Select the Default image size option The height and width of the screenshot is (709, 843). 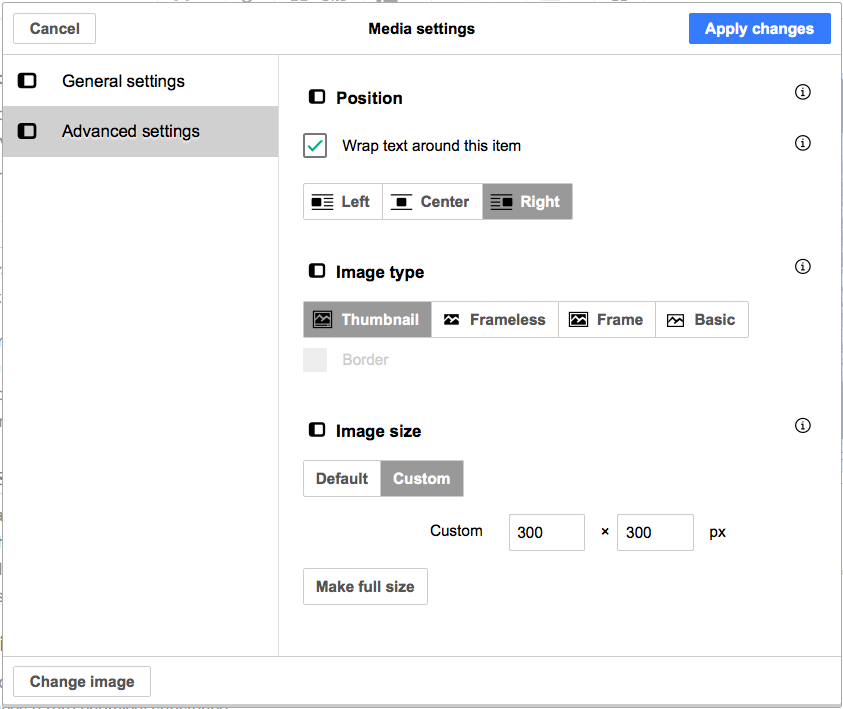point(342,479)
